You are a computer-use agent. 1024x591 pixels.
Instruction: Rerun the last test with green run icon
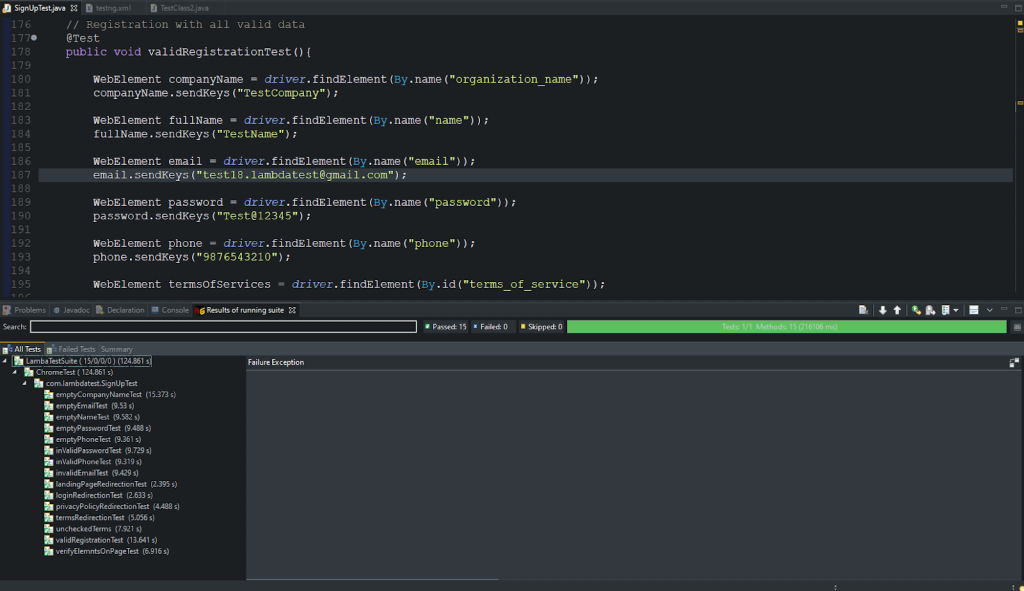coord(916,310)
